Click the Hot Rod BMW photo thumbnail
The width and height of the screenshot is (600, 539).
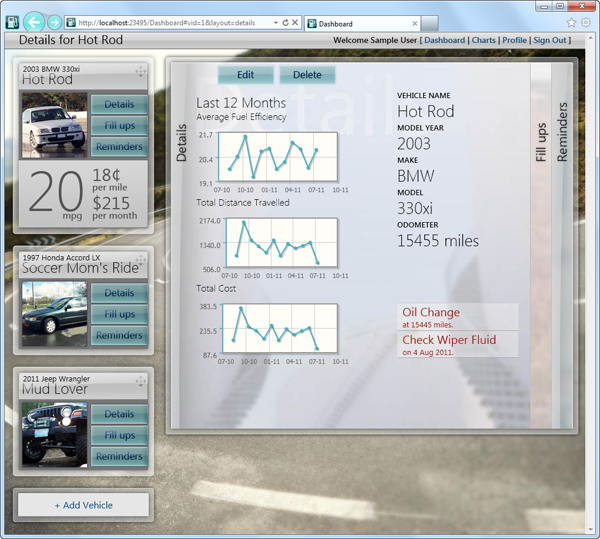[54, 125]
